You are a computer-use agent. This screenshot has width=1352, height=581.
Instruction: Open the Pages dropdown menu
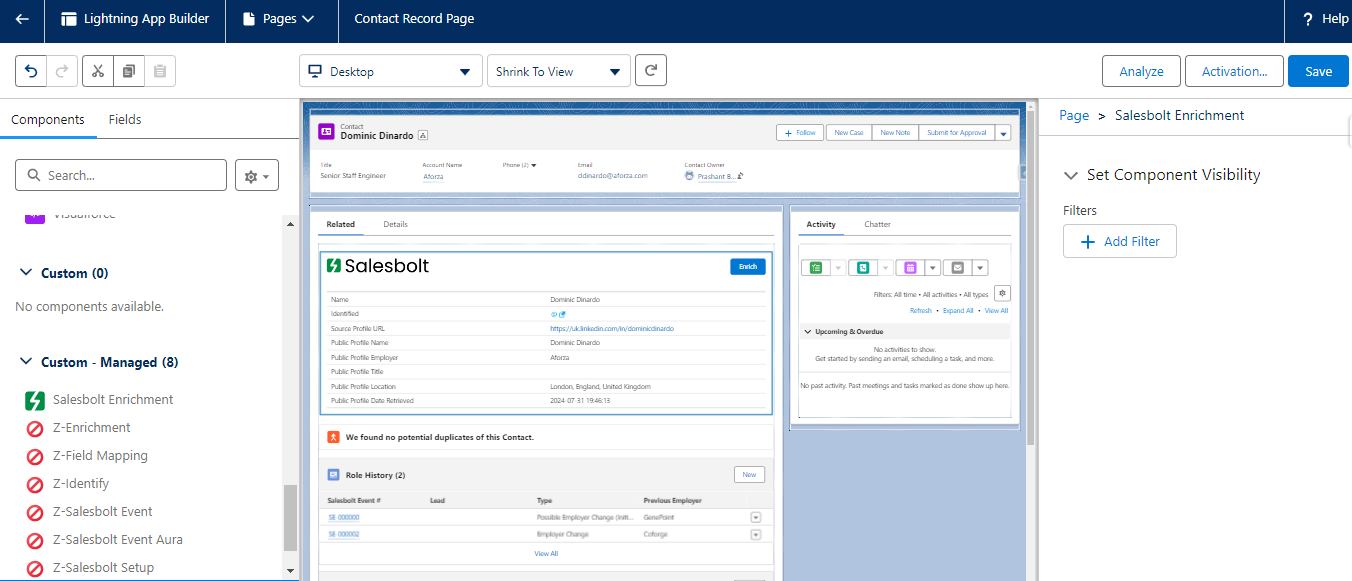278,19
